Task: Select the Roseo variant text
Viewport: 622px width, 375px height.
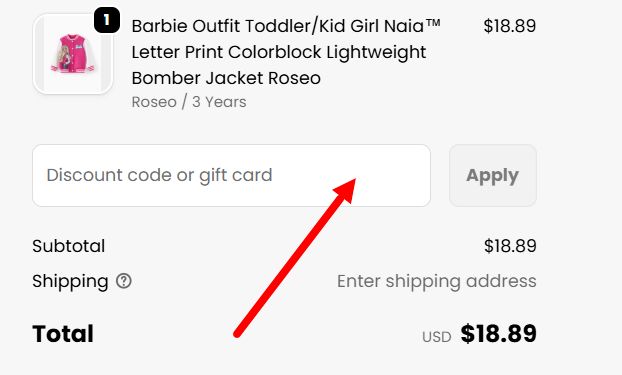Action: [154, 102]
